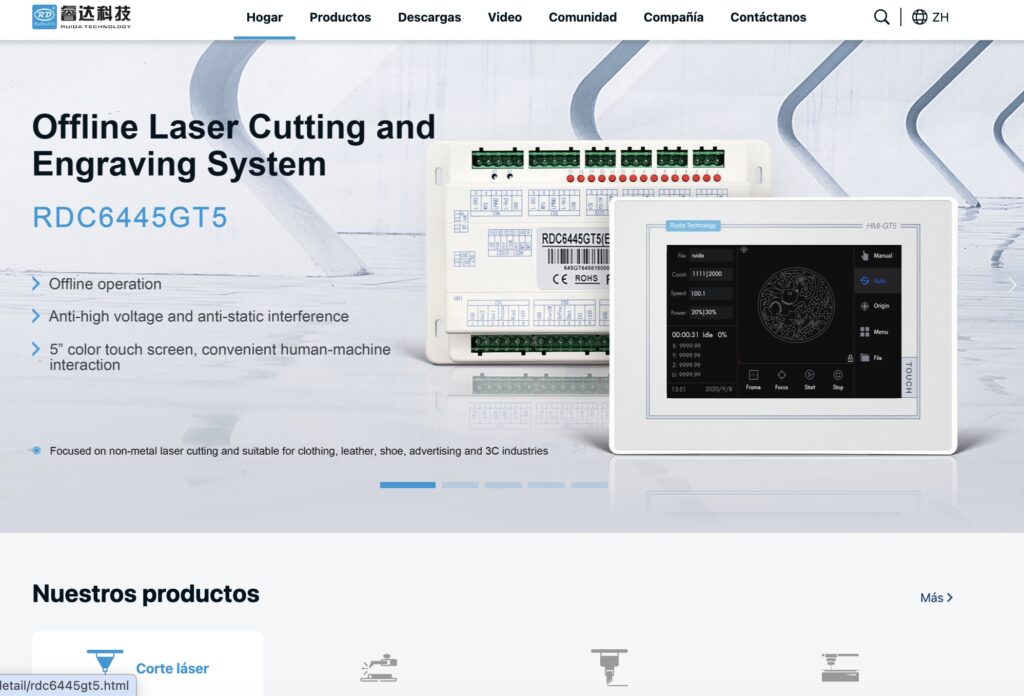Select the second product category icon
This screenshot has height=696, width=1024.
(x=379, y=667)
